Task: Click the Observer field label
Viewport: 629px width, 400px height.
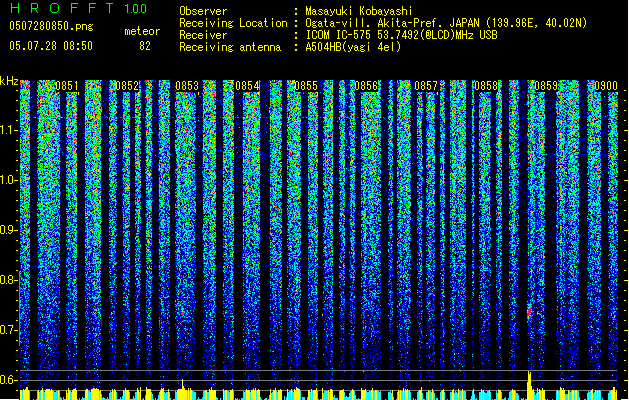Action: pyautogui.click(x=203, y=11)
